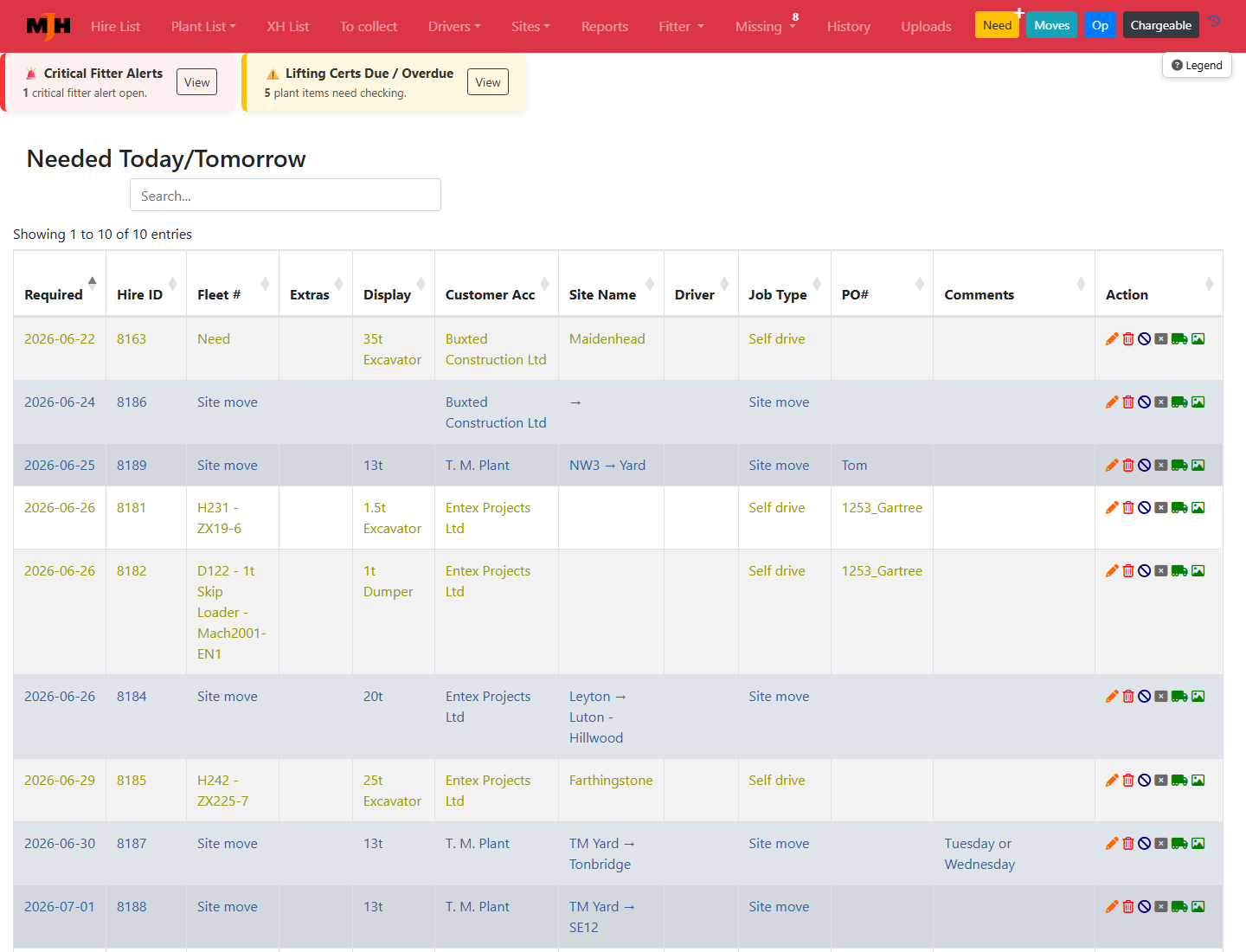The height and width of the screenshot is (952, 1246).
Task: Open the XH List menu item
Action: click(288, 27)
